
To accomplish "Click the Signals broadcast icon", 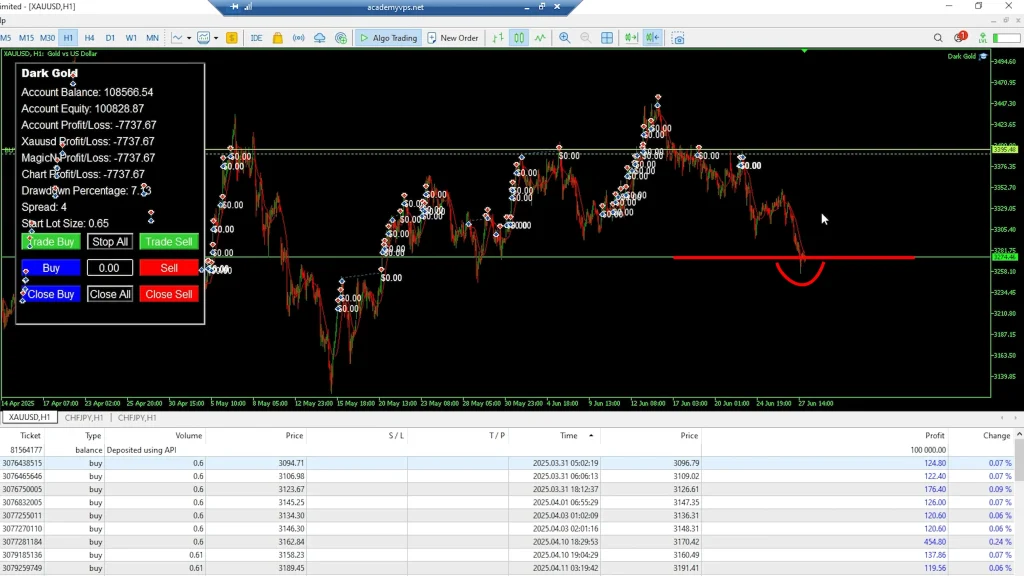I will (298, 38).
